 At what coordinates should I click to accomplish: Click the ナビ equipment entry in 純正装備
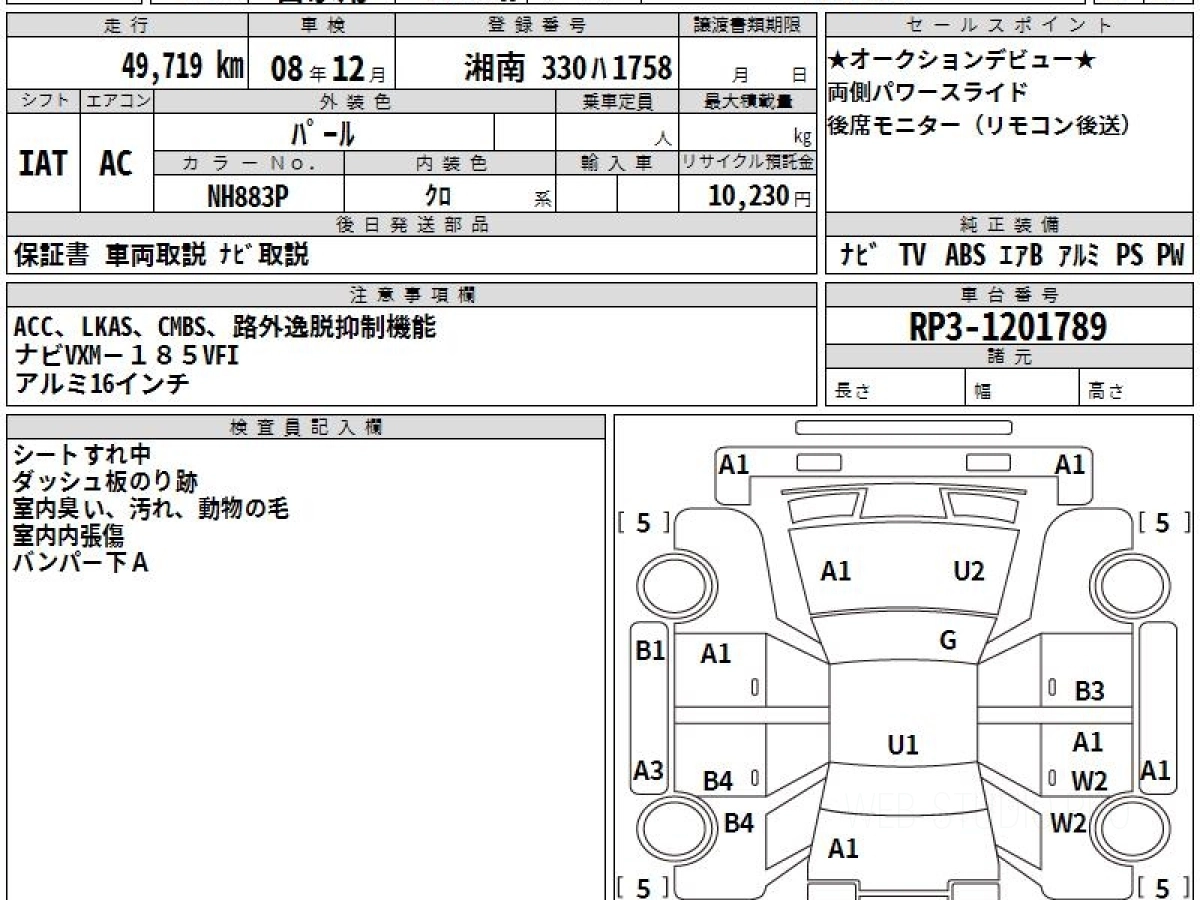859,255
